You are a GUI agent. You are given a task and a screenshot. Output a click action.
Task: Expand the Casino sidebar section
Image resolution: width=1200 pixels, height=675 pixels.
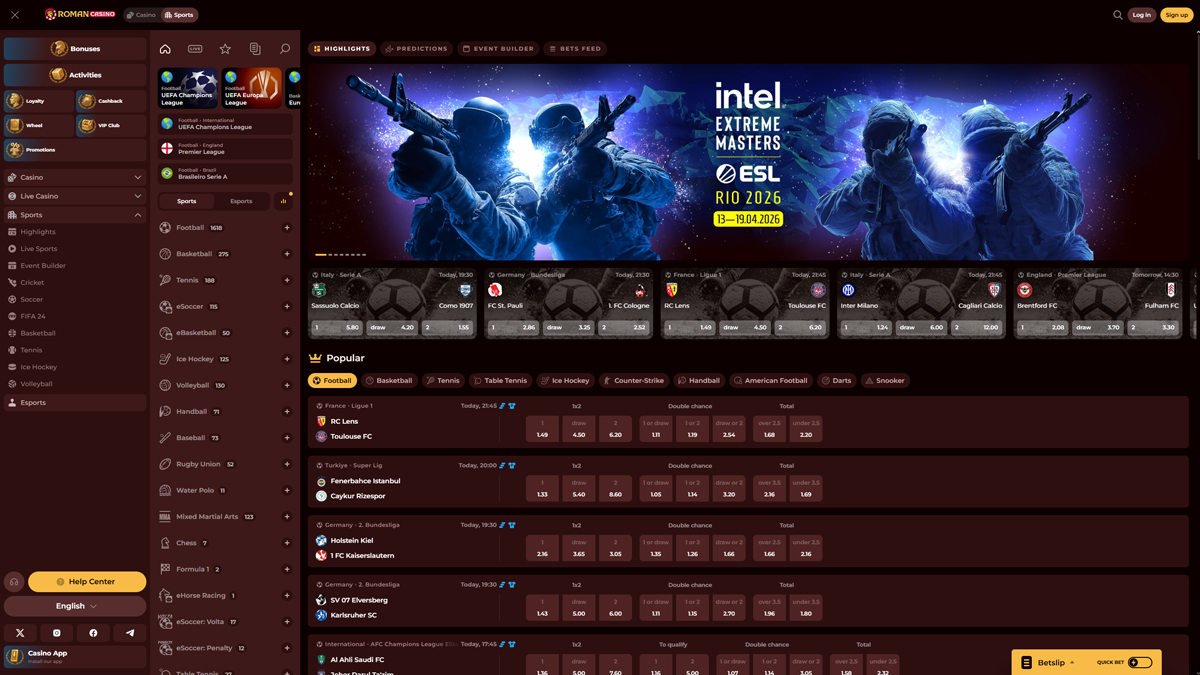click(x=75, y=177)
